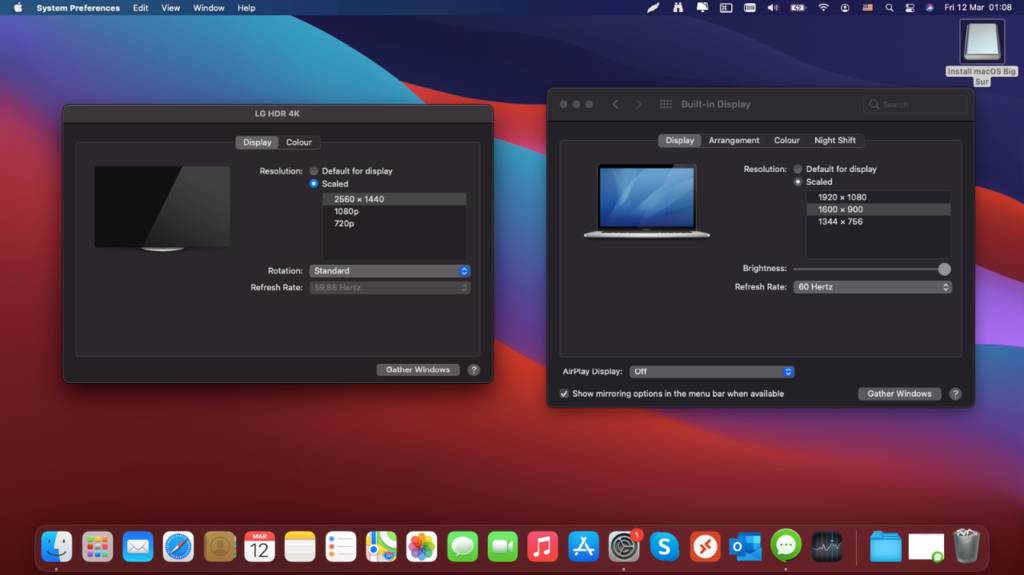Select 1920 × 1080 resolution in list
The width and height of the screenshot is (1024, 575).
tap(842, 197)
